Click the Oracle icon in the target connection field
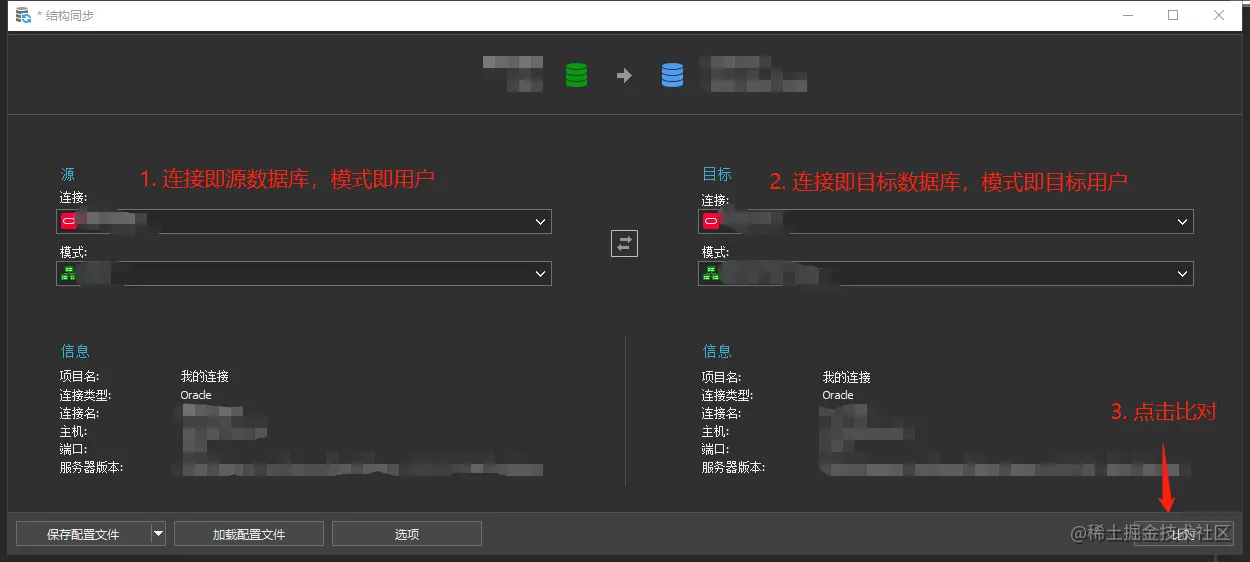 [x=711, y=221]
